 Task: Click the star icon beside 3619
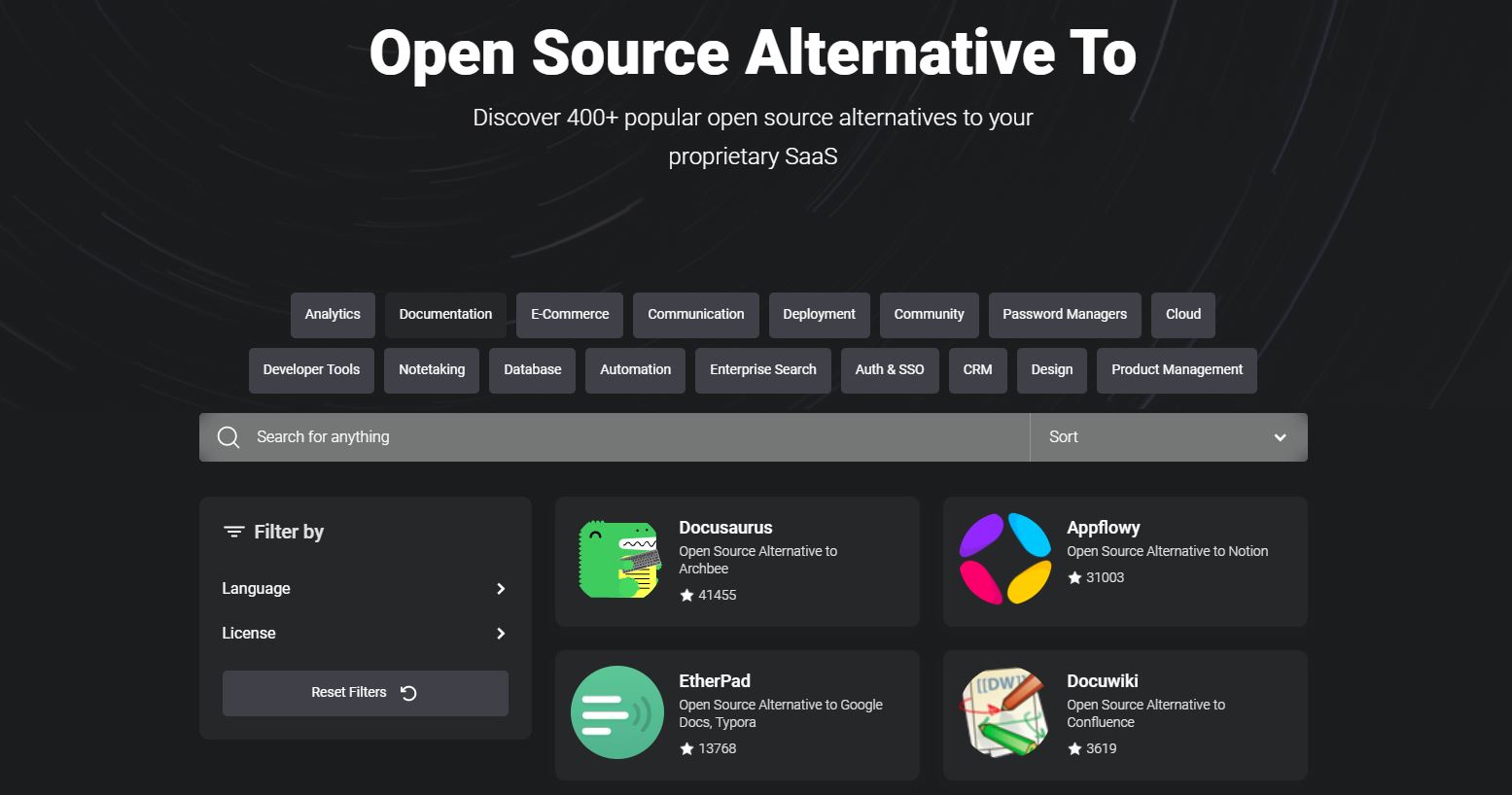pyautogui.click(x=1074, y=748)
